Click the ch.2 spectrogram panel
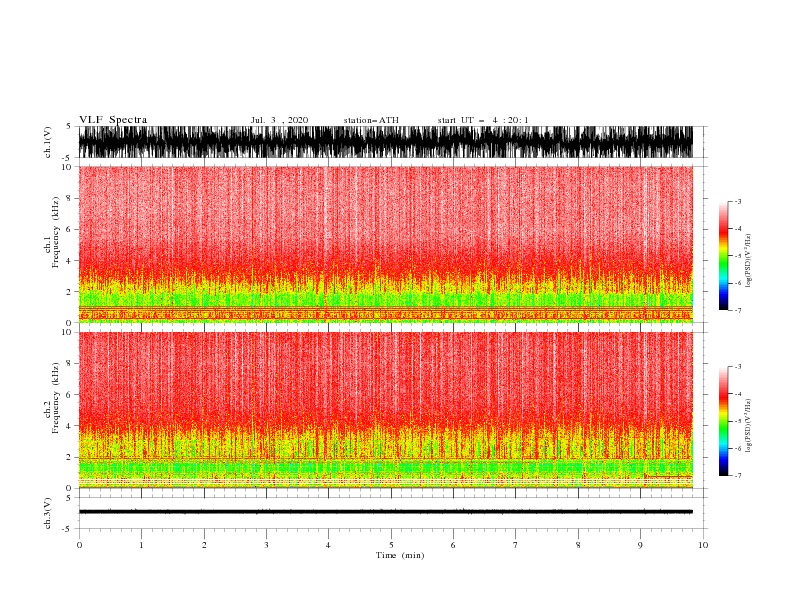Viewport: 792px width, 612px height. [x=385, y=410]
